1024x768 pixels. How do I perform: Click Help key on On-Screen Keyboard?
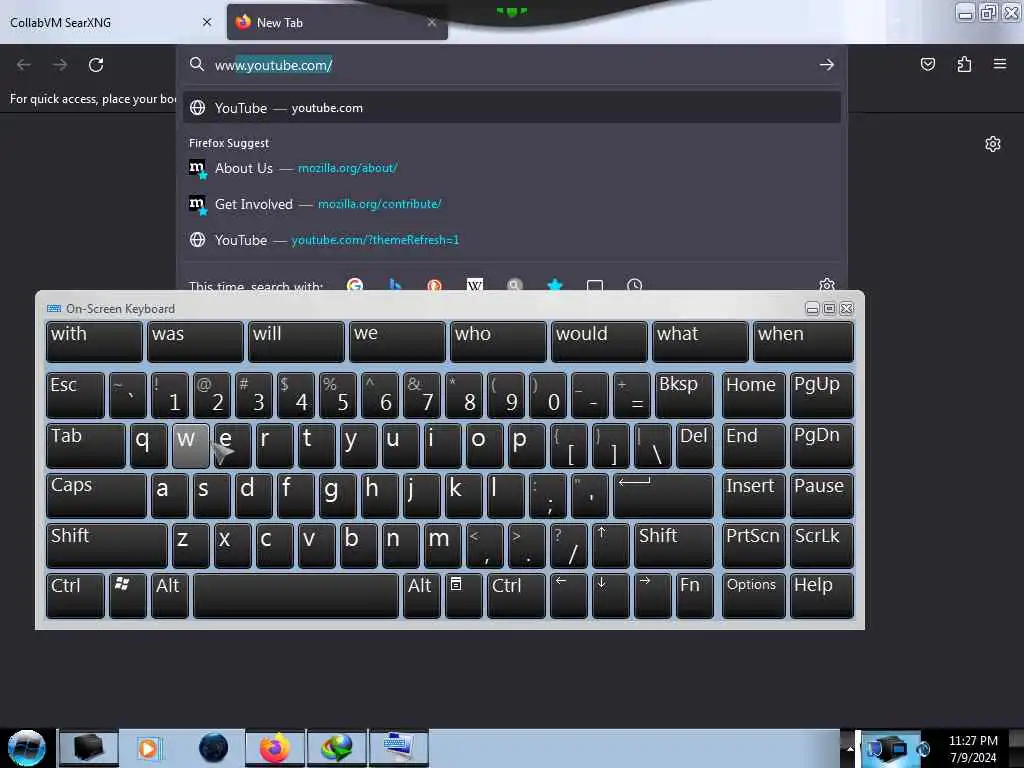(x=822, y=595)
